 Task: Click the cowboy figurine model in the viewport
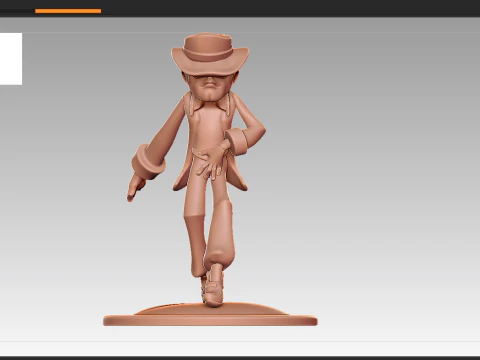pos(210,179)
